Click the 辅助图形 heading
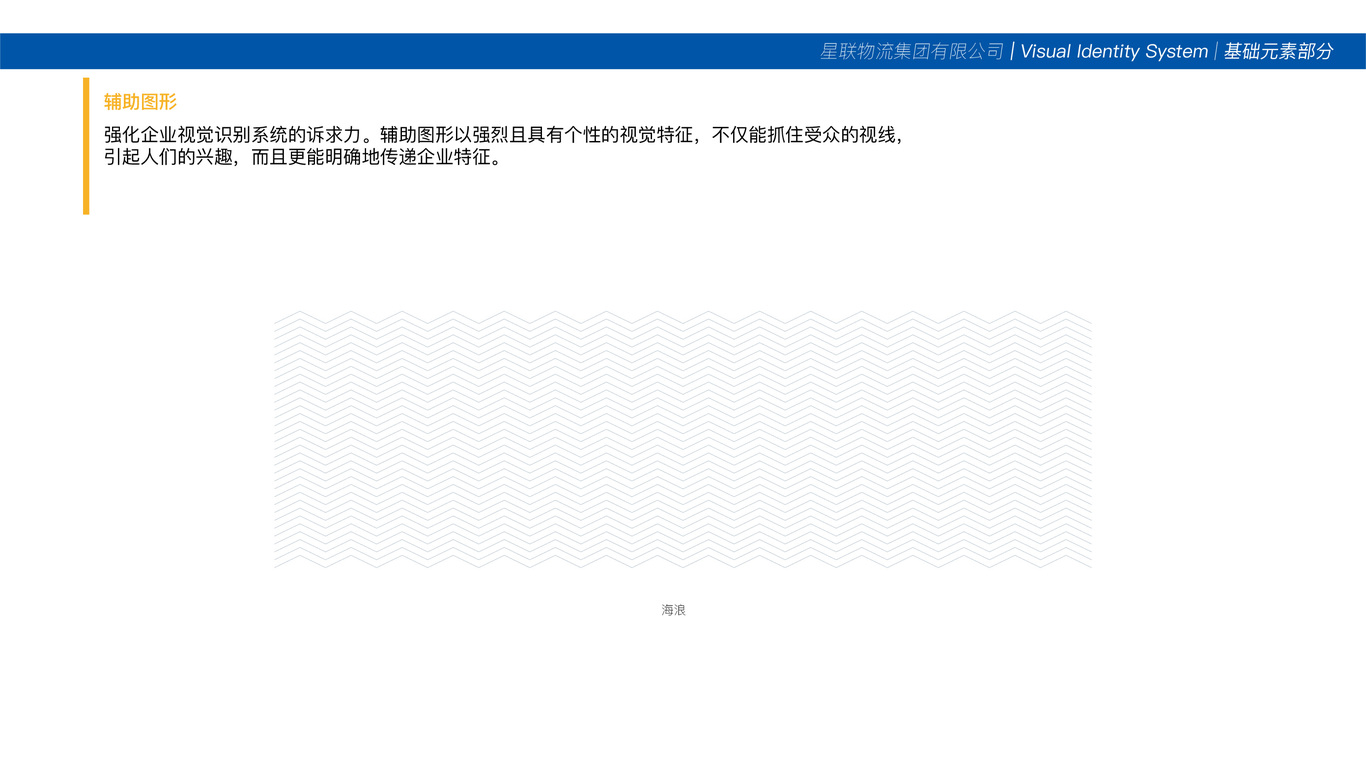This screenshot has width=1366, height=768. (x=140, y=102)
